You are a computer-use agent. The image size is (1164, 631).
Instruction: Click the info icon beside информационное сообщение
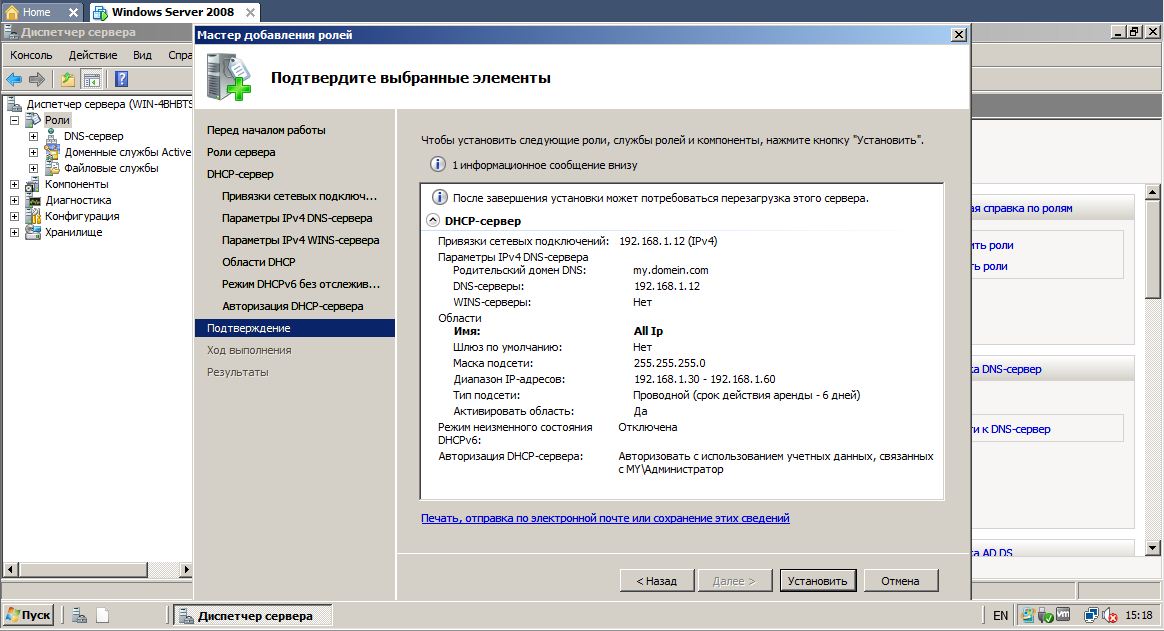tap(438, 165)
